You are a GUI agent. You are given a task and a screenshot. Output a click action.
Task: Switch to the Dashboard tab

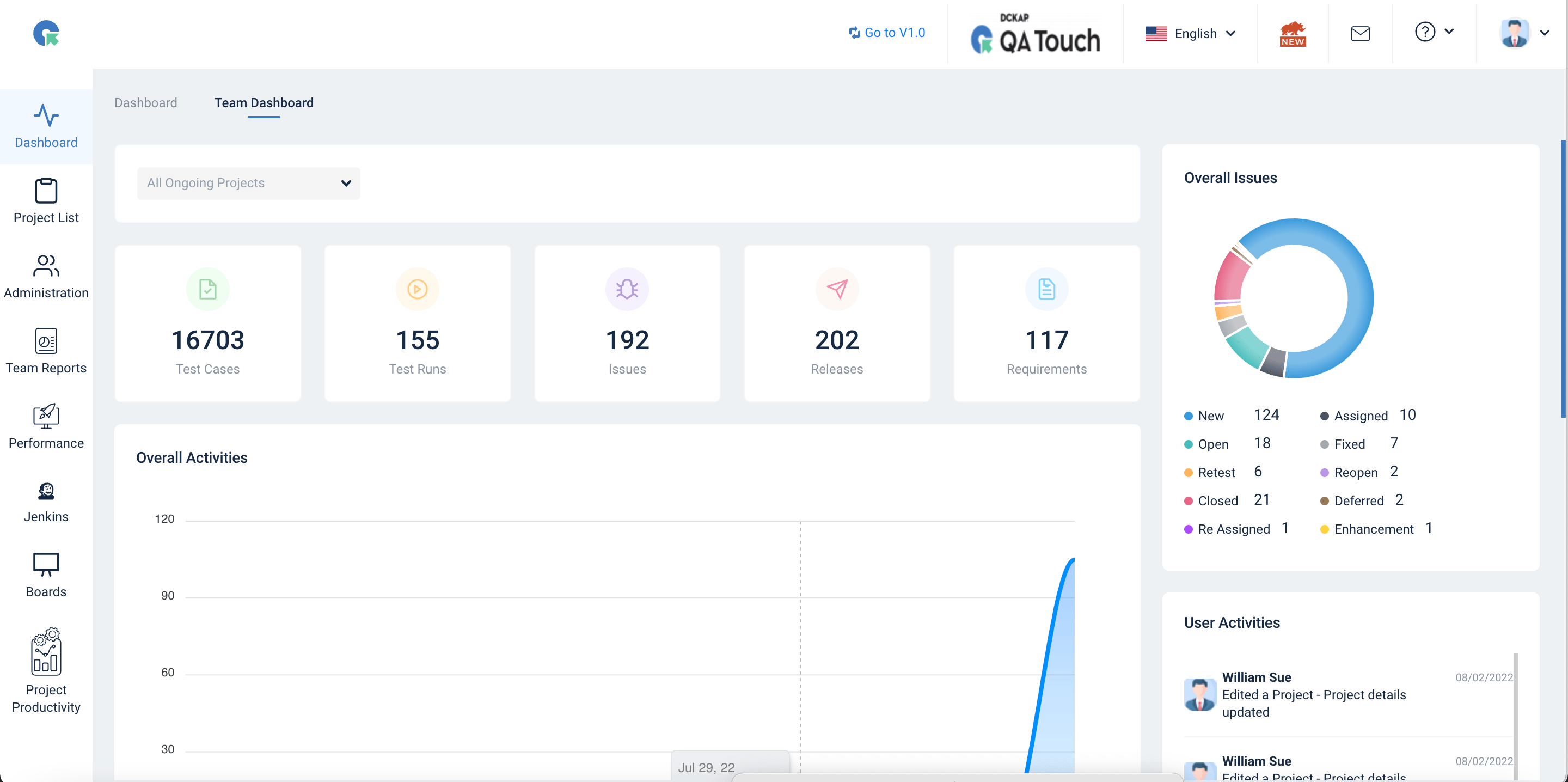[145, 103]
